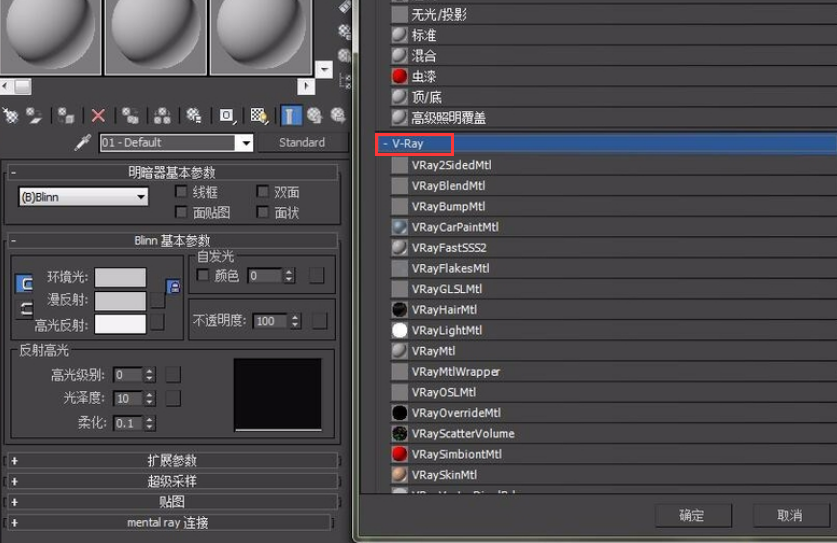Click the 确定 button
Screen dimensions: 837x543
click(x=693, y=515)
